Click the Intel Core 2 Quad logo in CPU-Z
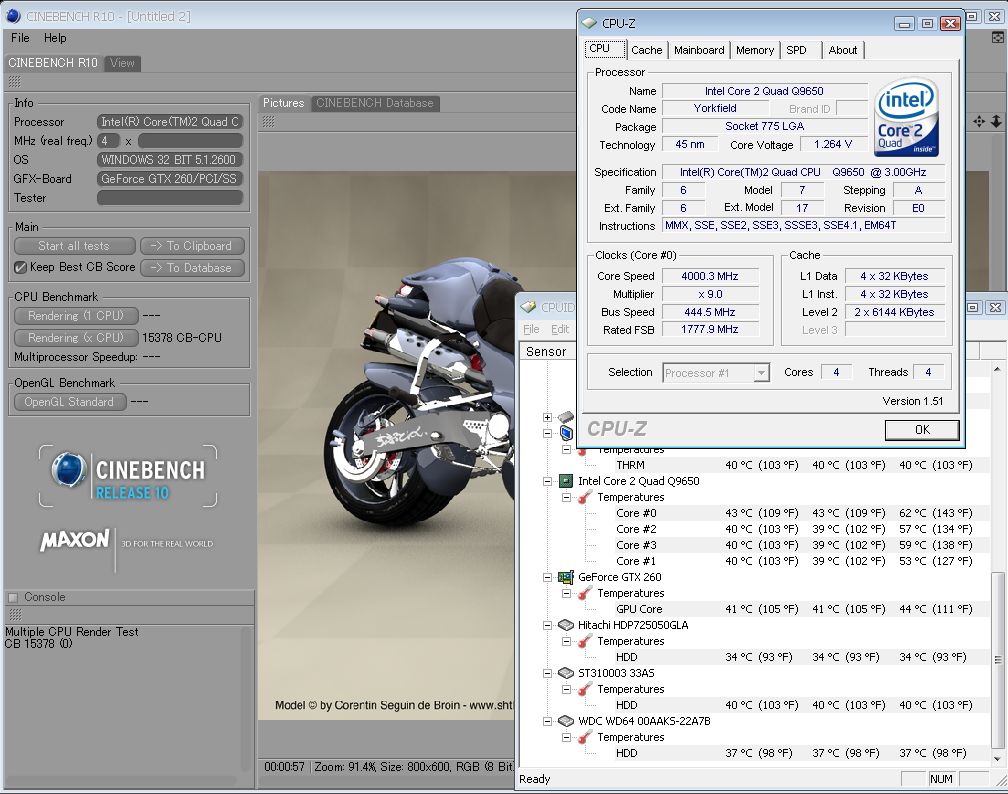The height and width of the screenshot is (794, 1008). pos(906,118)
